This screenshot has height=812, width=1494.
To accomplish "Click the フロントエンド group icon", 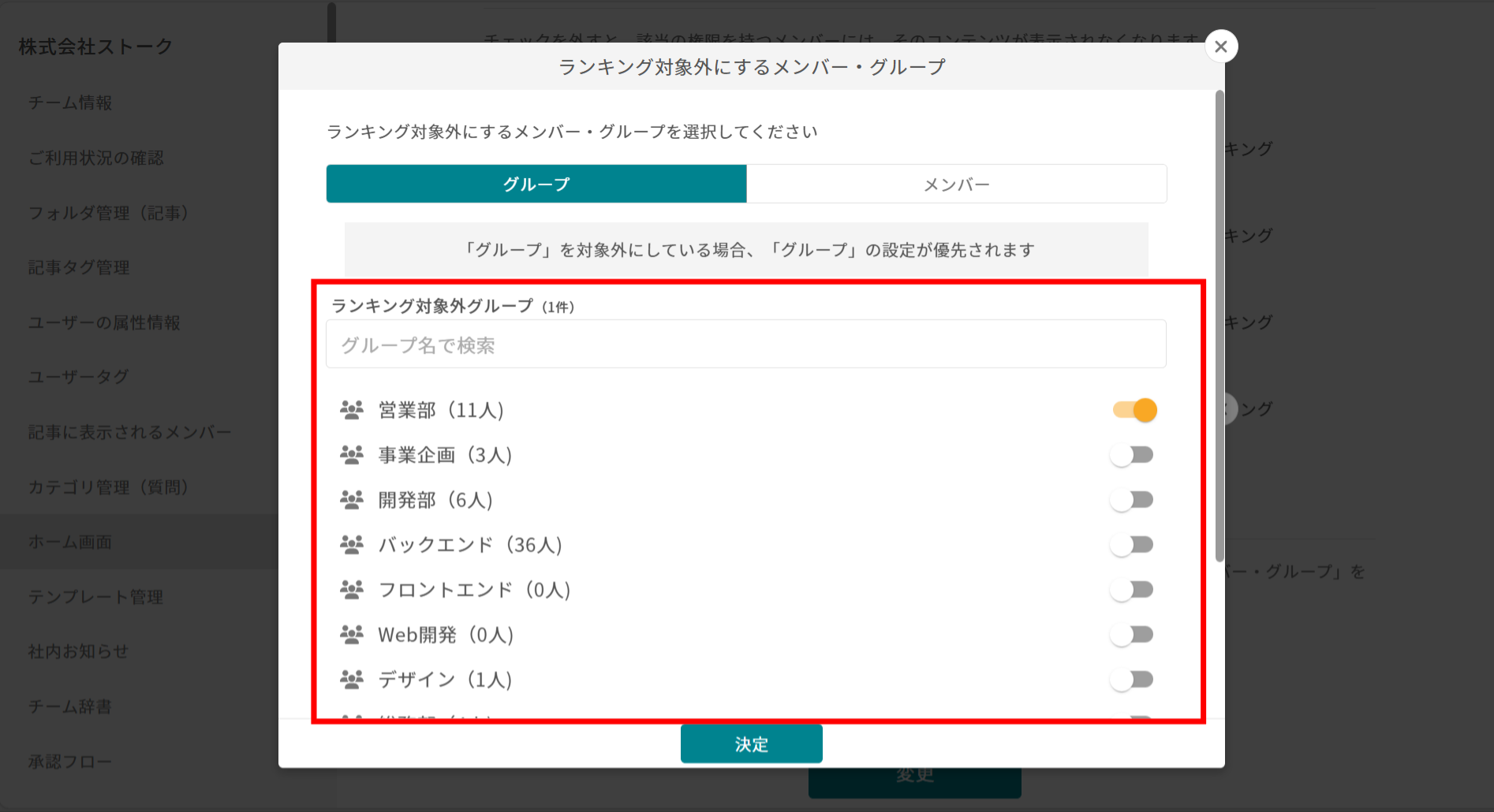I will coord(353,589).
